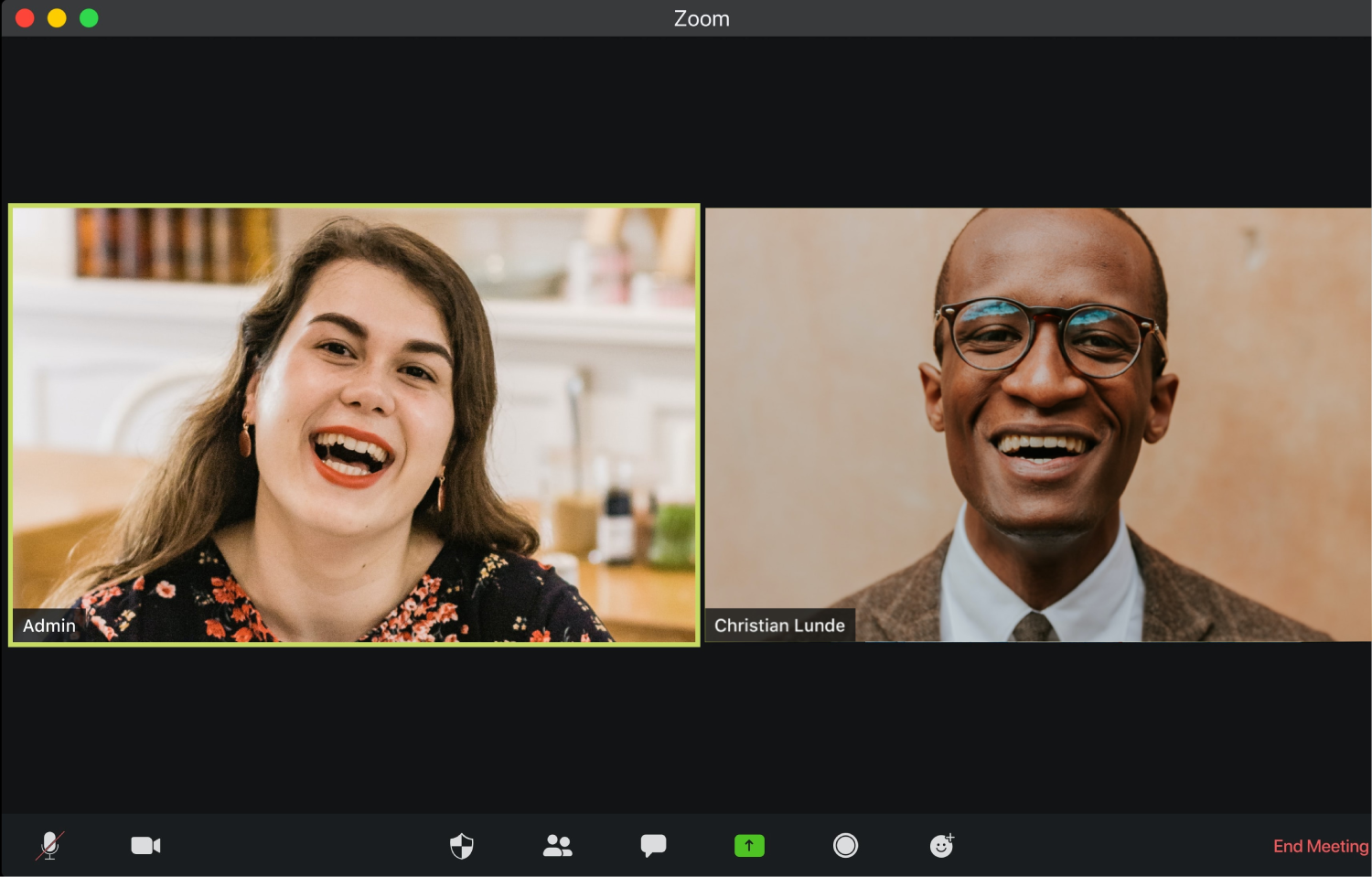Viewport: 1372px width, 877px height.
Task: Toggle the video camera icon
Action: pyautogui.click(x=145, y=846)
